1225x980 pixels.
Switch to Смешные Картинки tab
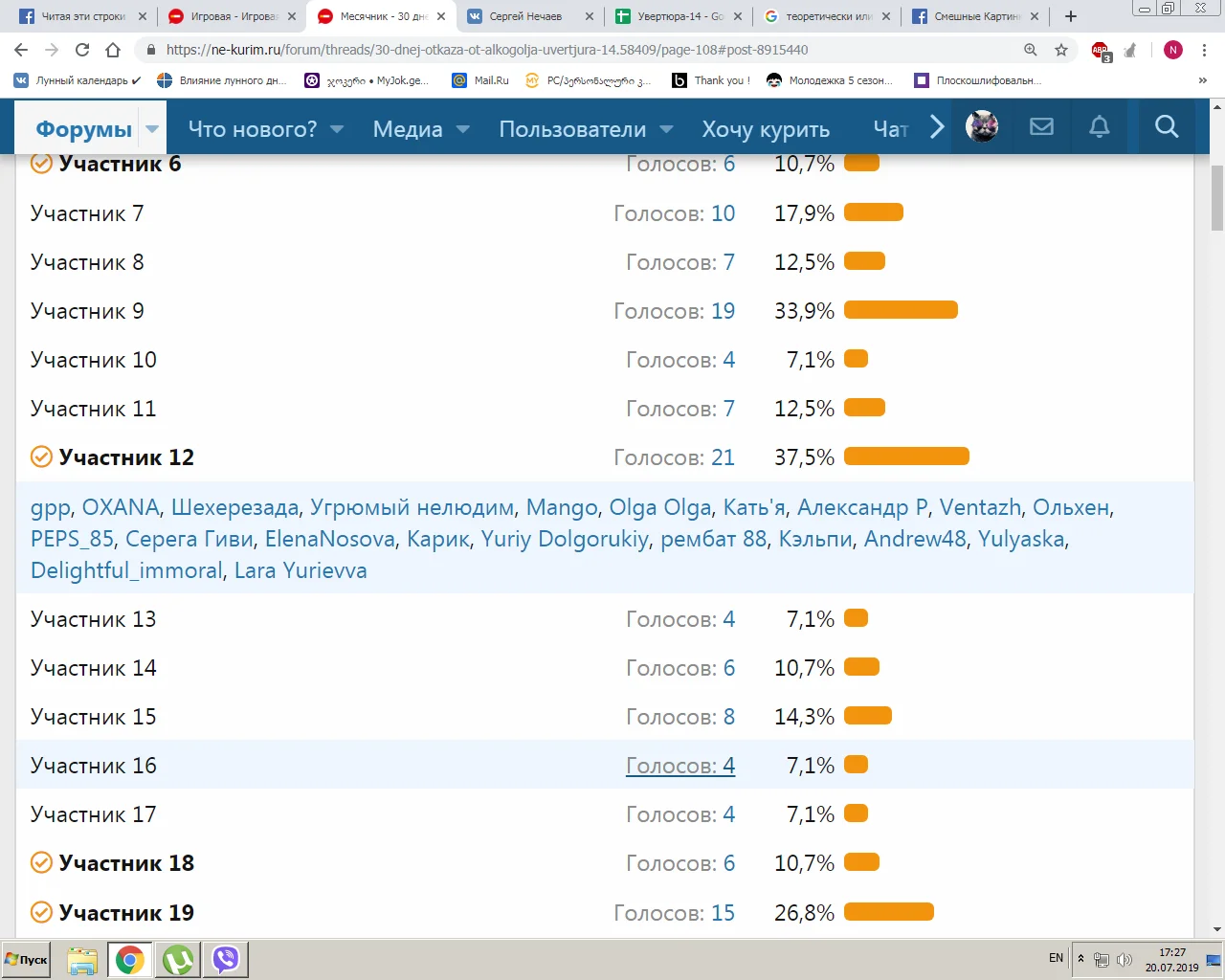[977, 16]
